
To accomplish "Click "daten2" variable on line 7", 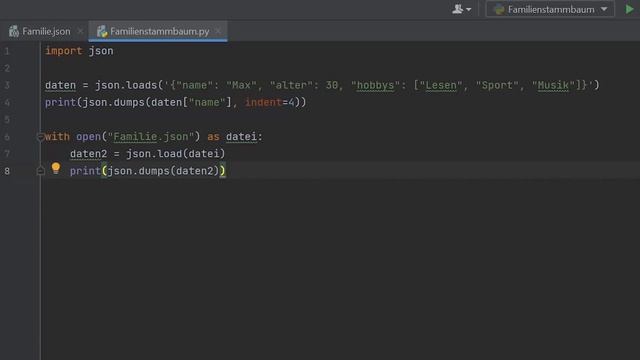I will (88, 154).
